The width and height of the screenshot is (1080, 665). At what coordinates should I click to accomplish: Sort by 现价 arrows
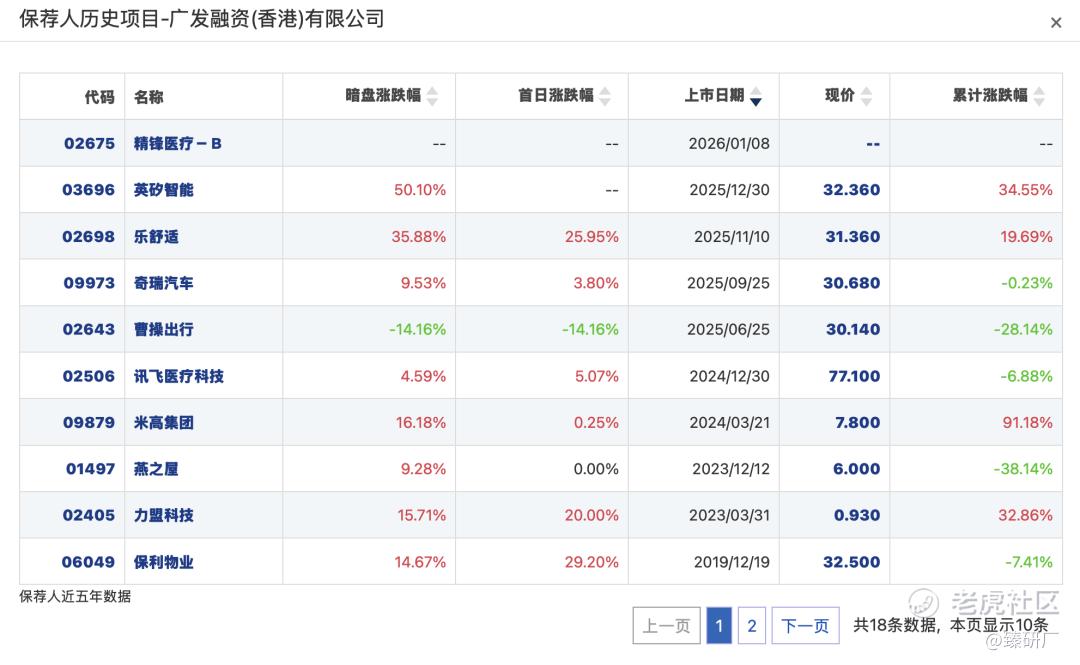click(x=867, y=96)
